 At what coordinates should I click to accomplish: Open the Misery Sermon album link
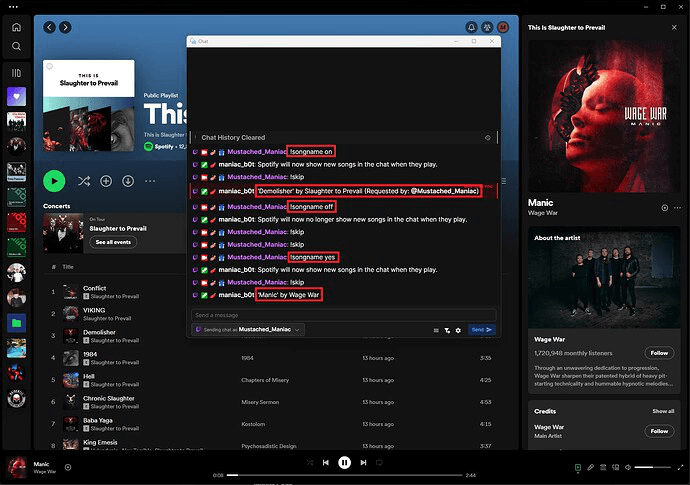pyautogui.click(x=260, y=402)
